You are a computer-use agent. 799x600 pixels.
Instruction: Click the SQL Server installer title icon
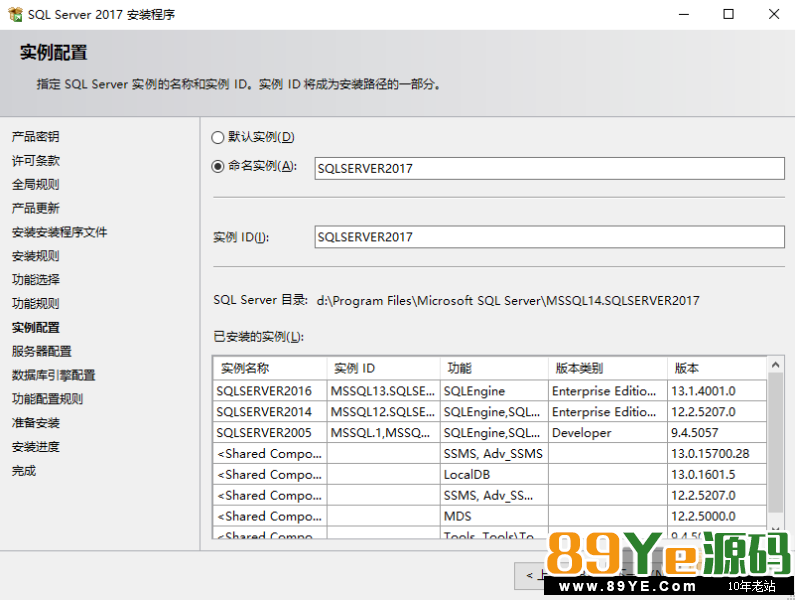point(15,14)
